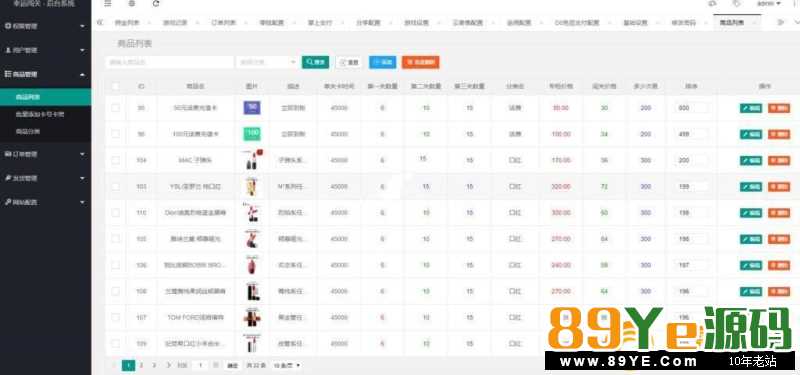This screenshot has height=375, width=800.
Task: Edit the 50元 phone recharge card row
Action: tap(751, 108)
